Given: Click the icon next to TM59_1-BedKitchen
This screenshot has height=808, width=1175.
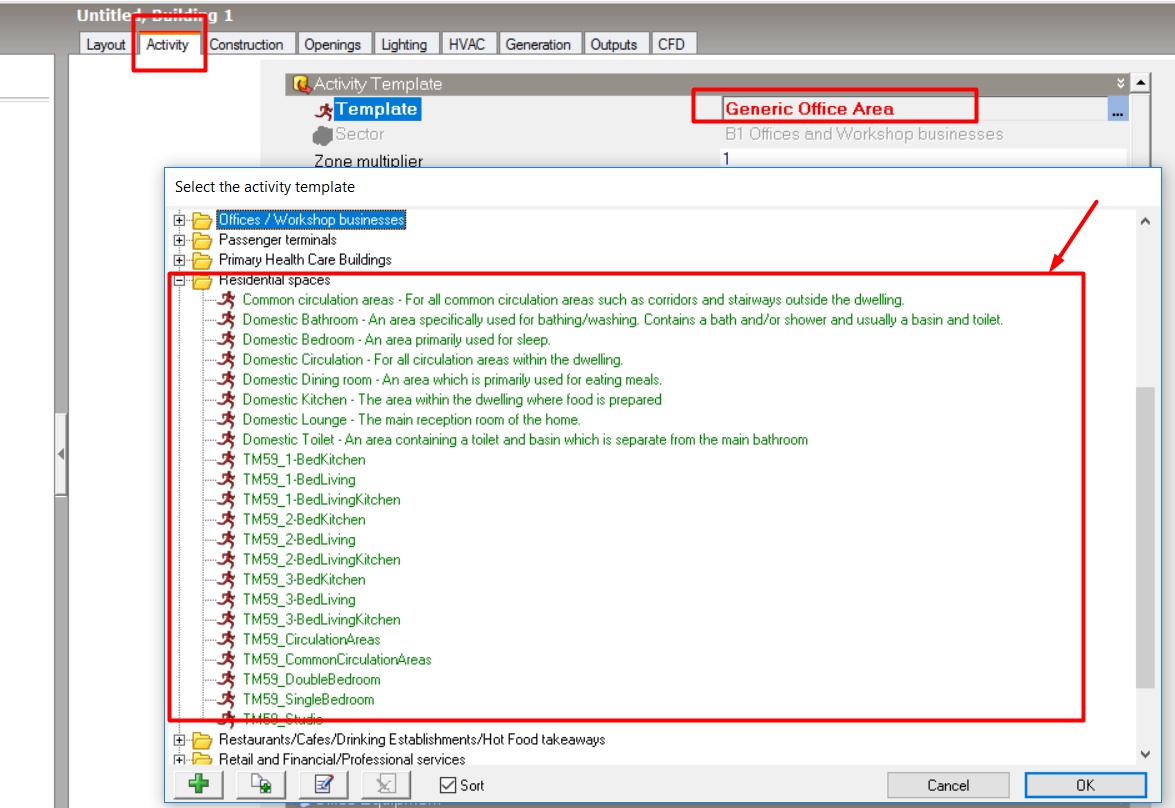Looking at the screenshot, I should 226,459.
